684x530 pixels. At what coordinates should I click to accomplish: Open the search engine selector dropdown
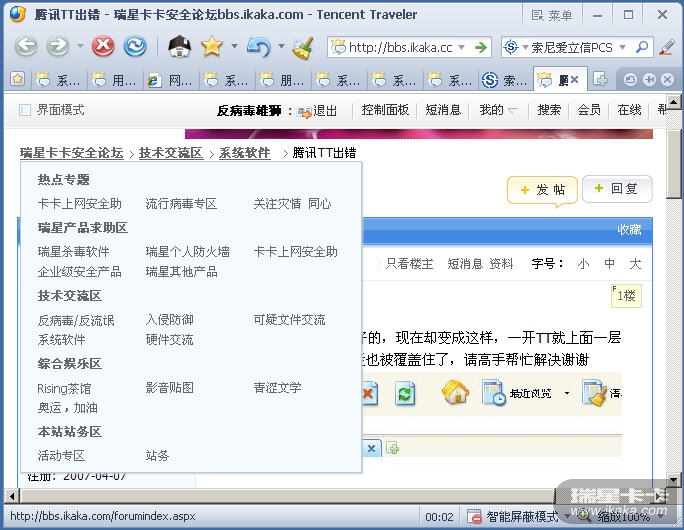pyautogui.click(x=525, y=47)
